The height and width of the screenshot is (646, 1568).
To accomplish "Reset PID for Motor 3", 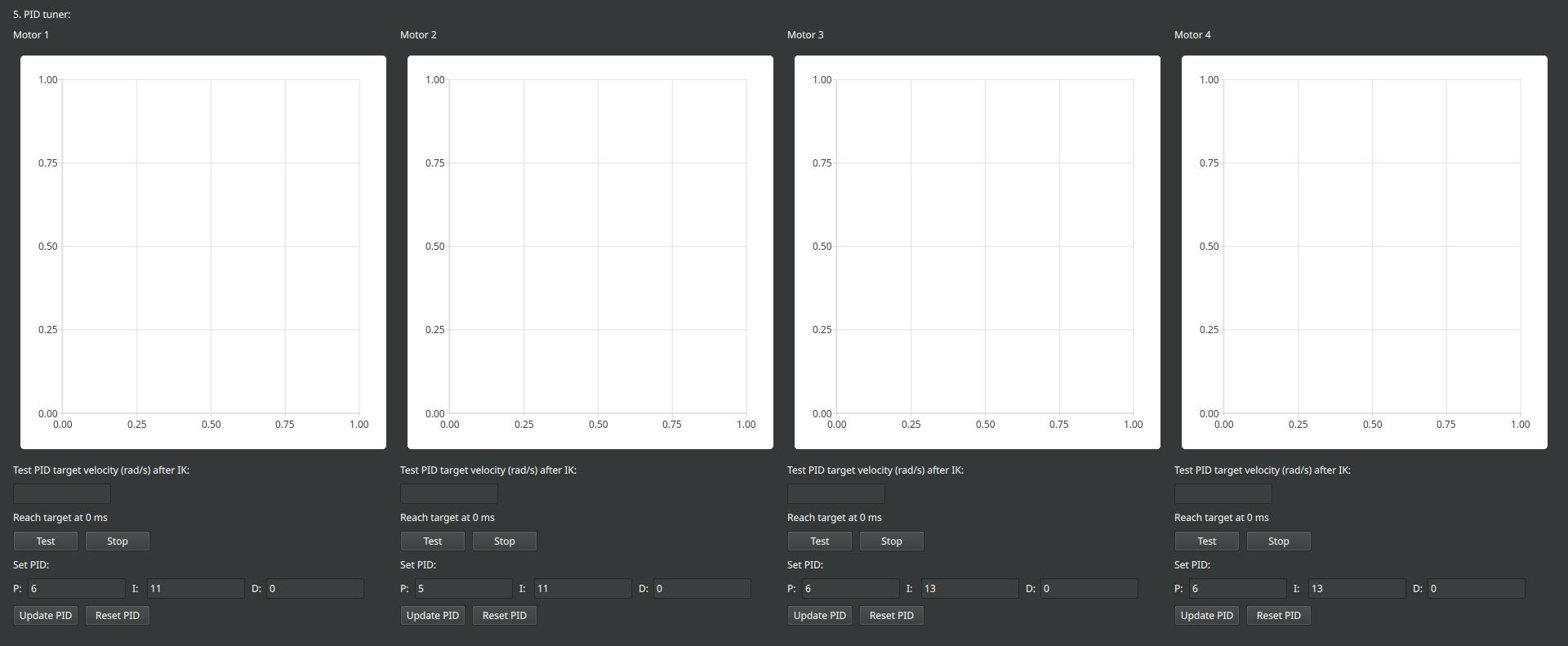I will [892, 616].
